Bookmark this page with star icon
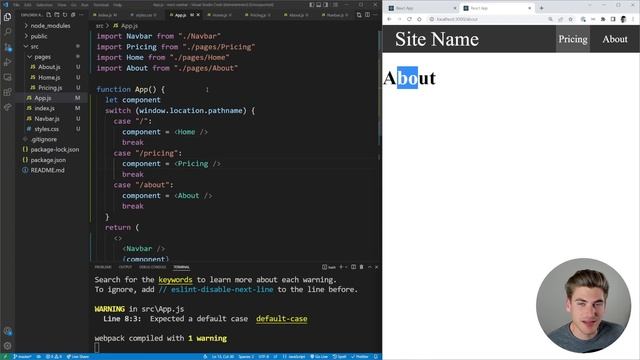Image resolution: width=640 pixels, height=360 pixels. [571, 19]
